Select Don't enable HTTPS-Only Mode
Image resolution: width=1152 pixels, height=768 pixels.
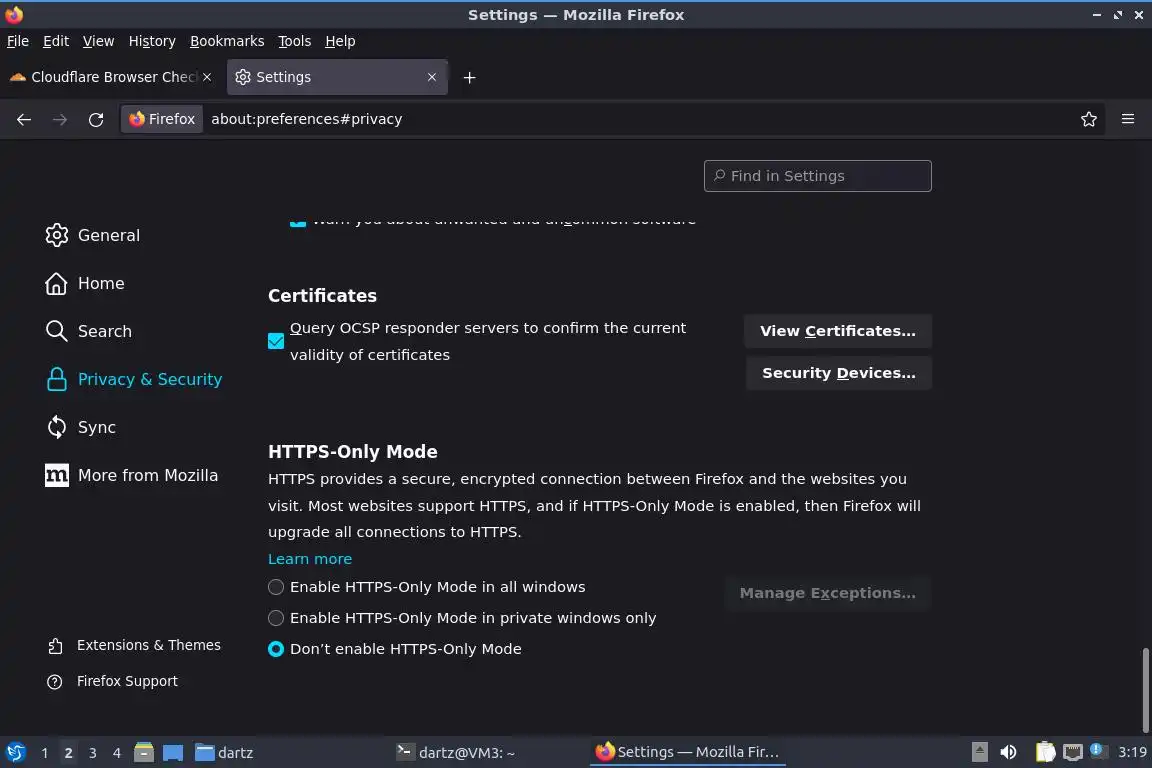[x=276, y=649]
